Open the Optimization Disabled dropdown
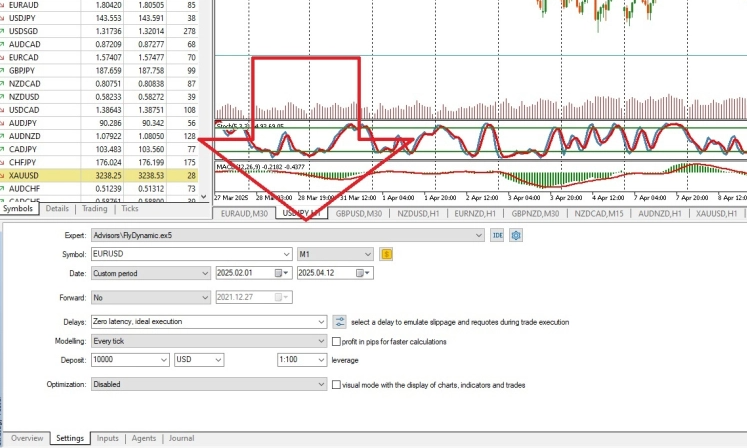The width and height of the screenshot is (747, 448). click(321, 384)
